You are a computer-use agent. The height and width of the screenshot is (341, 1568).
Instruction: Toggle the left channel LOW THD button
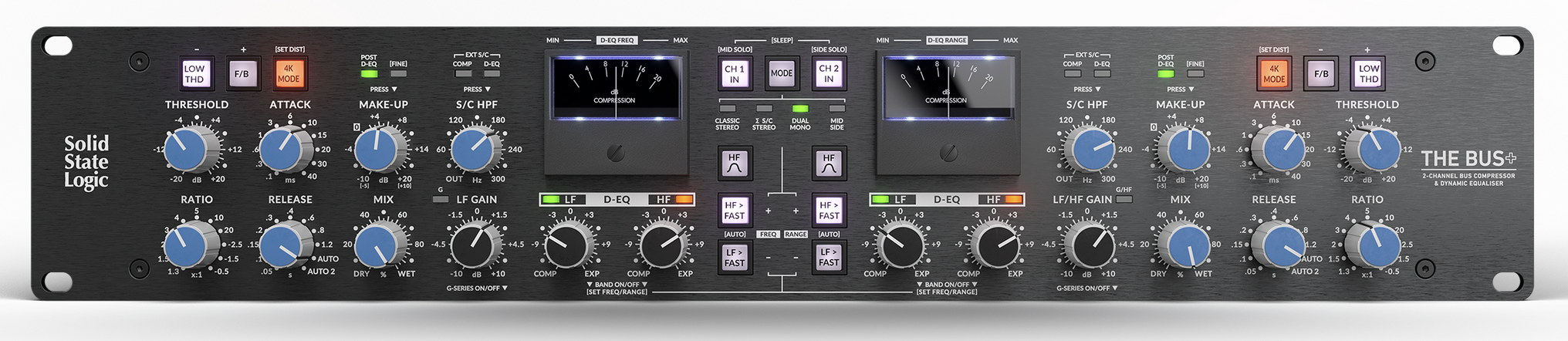[194, 74]
